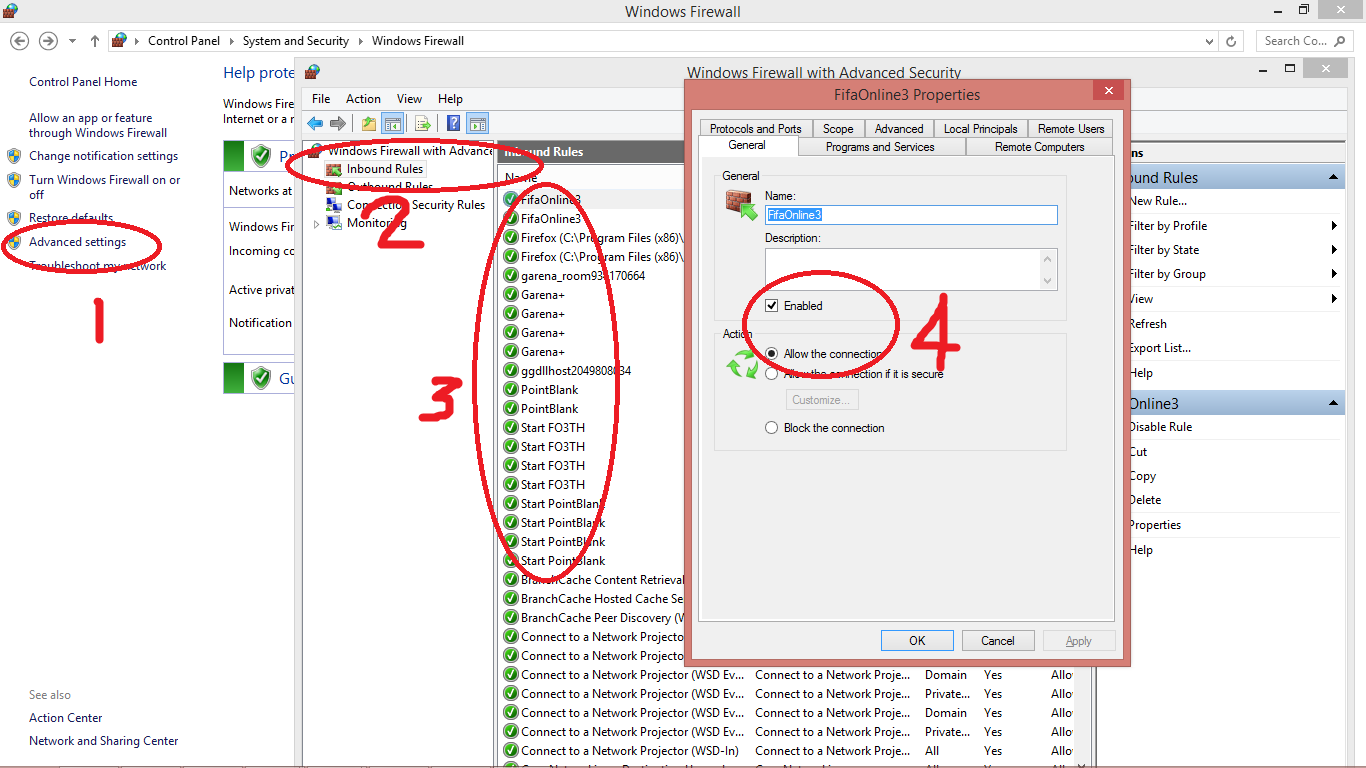Open the File menu in Advanced Security
The image size is (1366, 768).
point(321,99)
